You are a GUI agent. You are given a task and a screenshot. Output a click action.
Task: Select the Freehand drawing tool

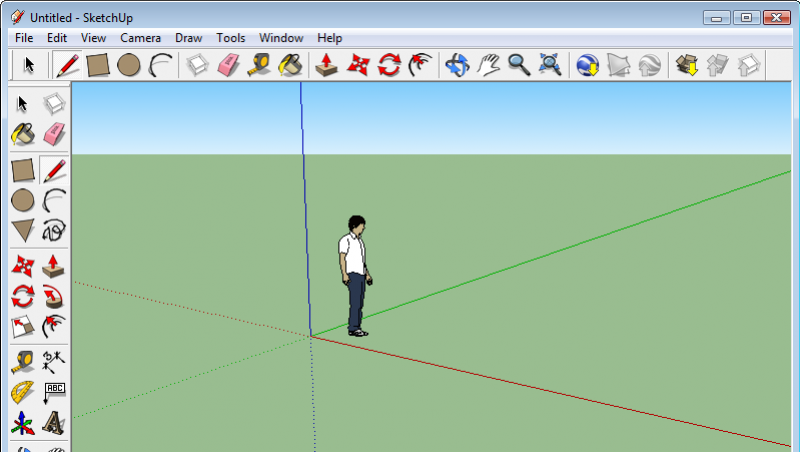tap(54, 231)
